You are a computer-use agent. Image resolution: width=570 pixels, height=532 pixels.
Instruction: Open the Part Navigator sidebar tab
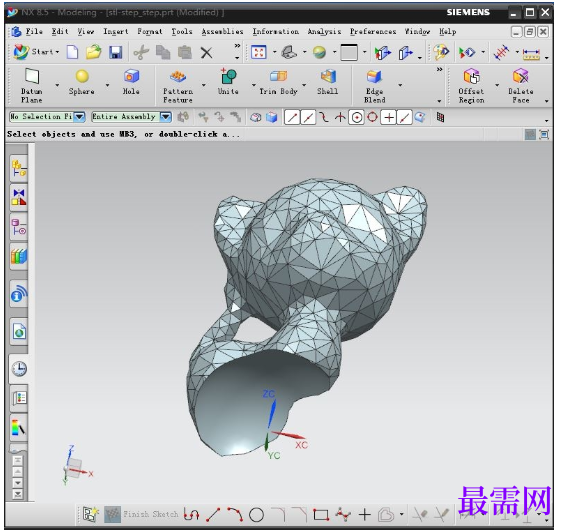tap(19, 227)
